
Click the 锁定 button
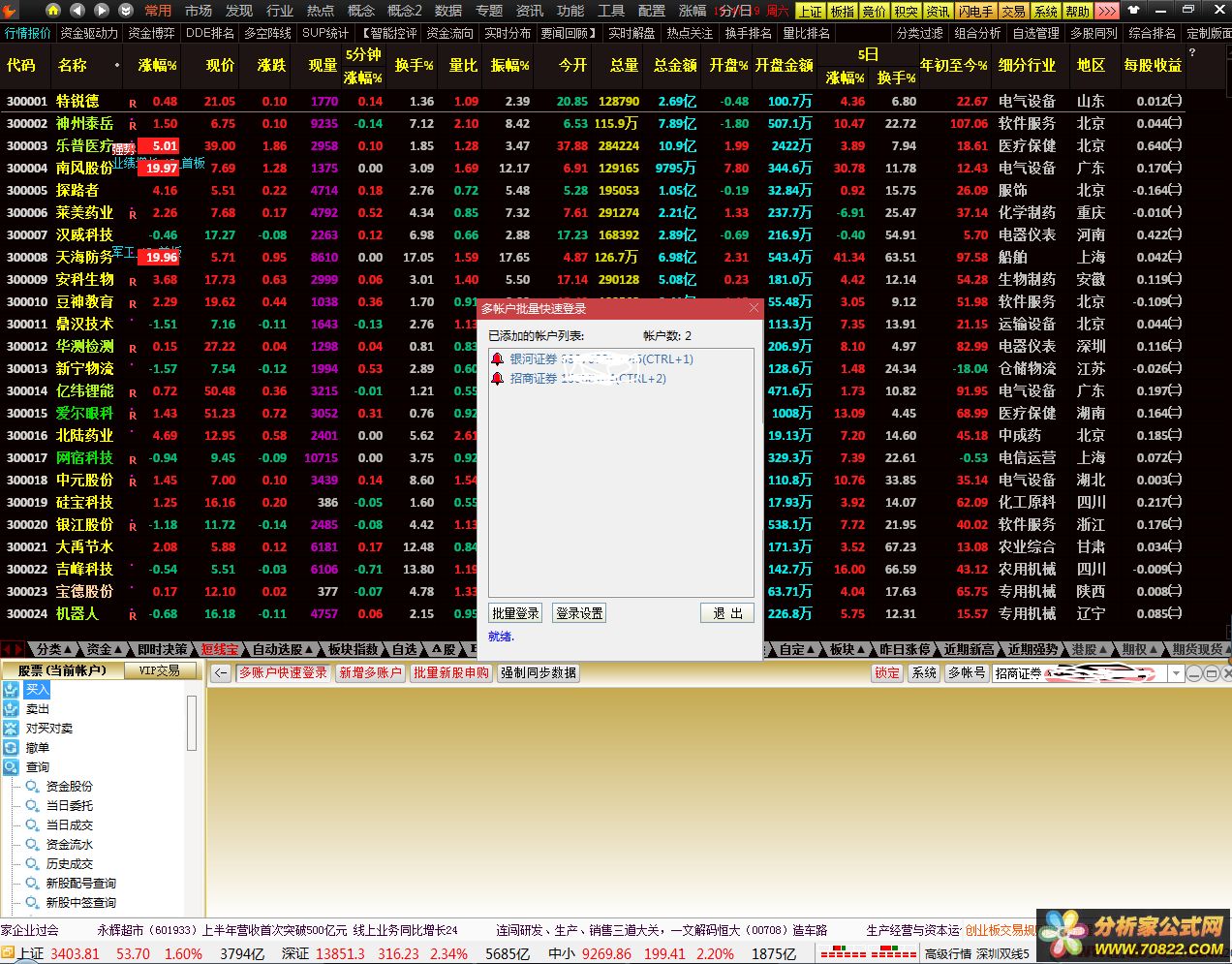[x=887, y=672]
